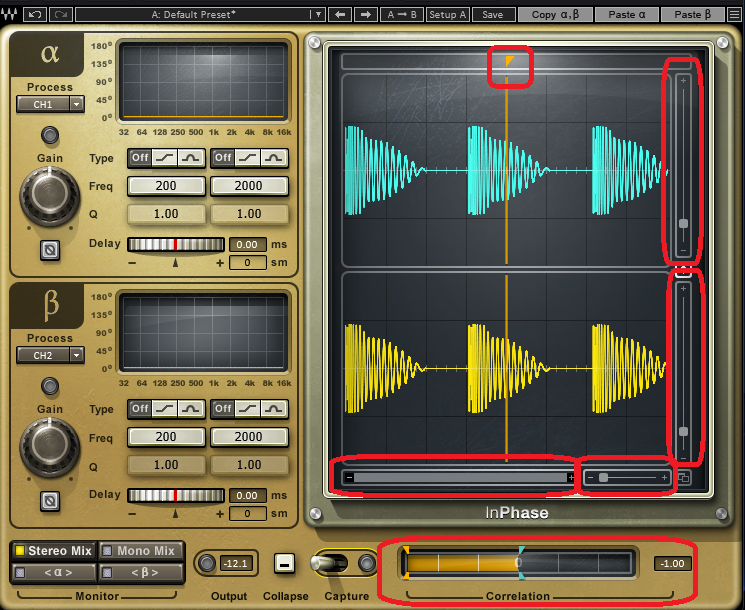Load the previous preset with left arrow
The height and width of the screenshot is (610, 745).
pos(341,14)
